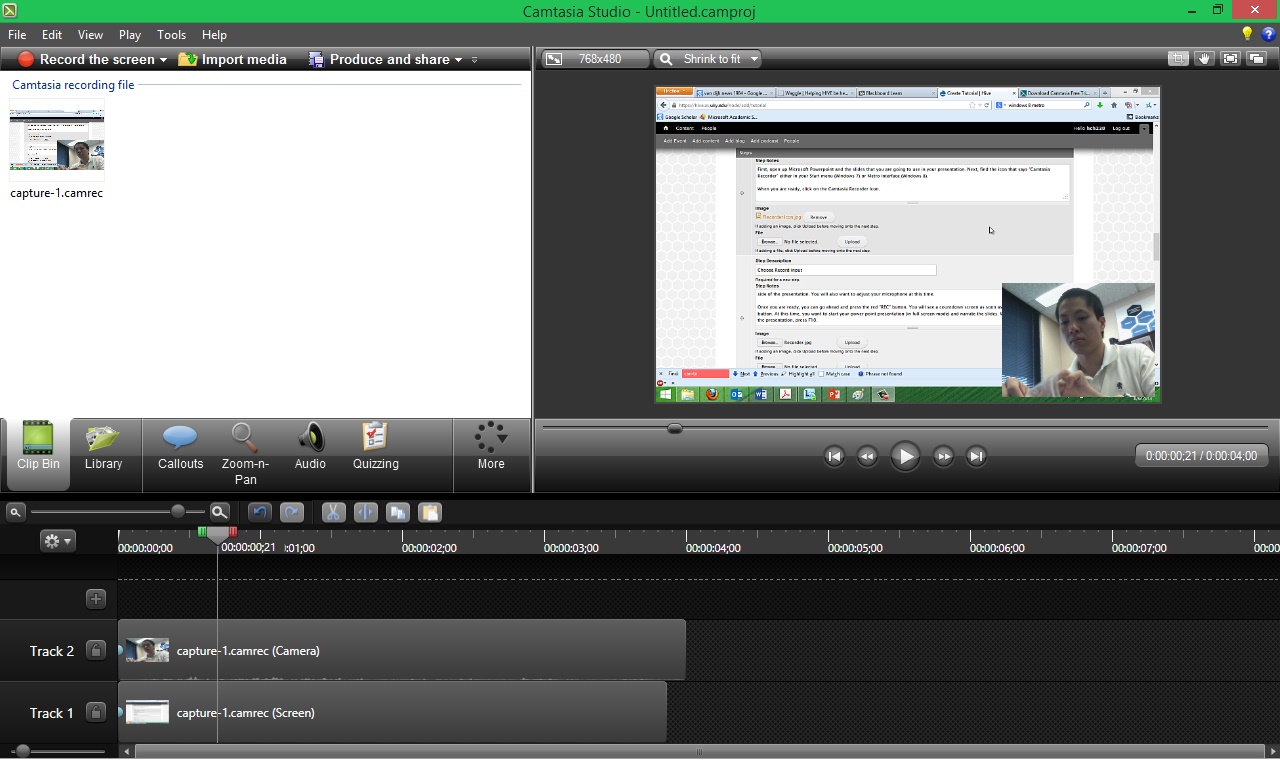The image size is (1280, 760).
Task: Click the Copy icon in timeline toolbar
Action: click(x=398, y=512)
